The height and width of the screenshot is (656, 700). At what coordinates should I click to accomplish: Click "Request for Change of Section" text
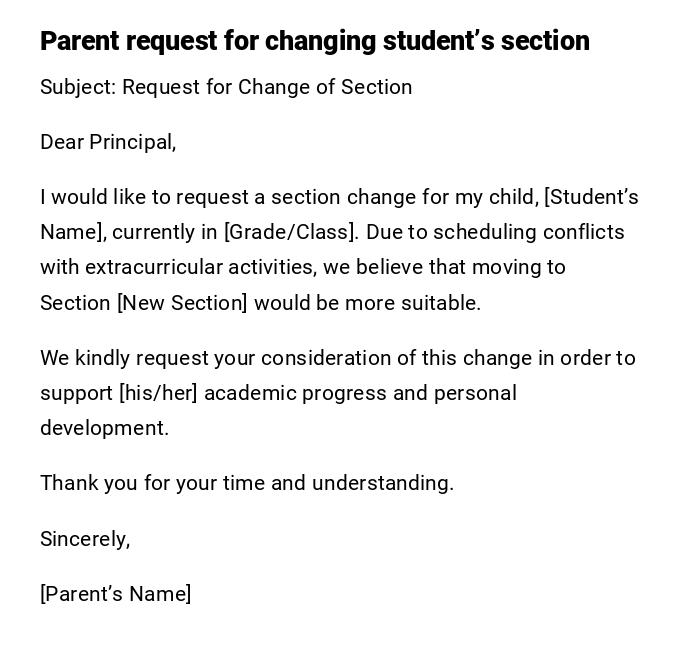[x=267, y=87]
